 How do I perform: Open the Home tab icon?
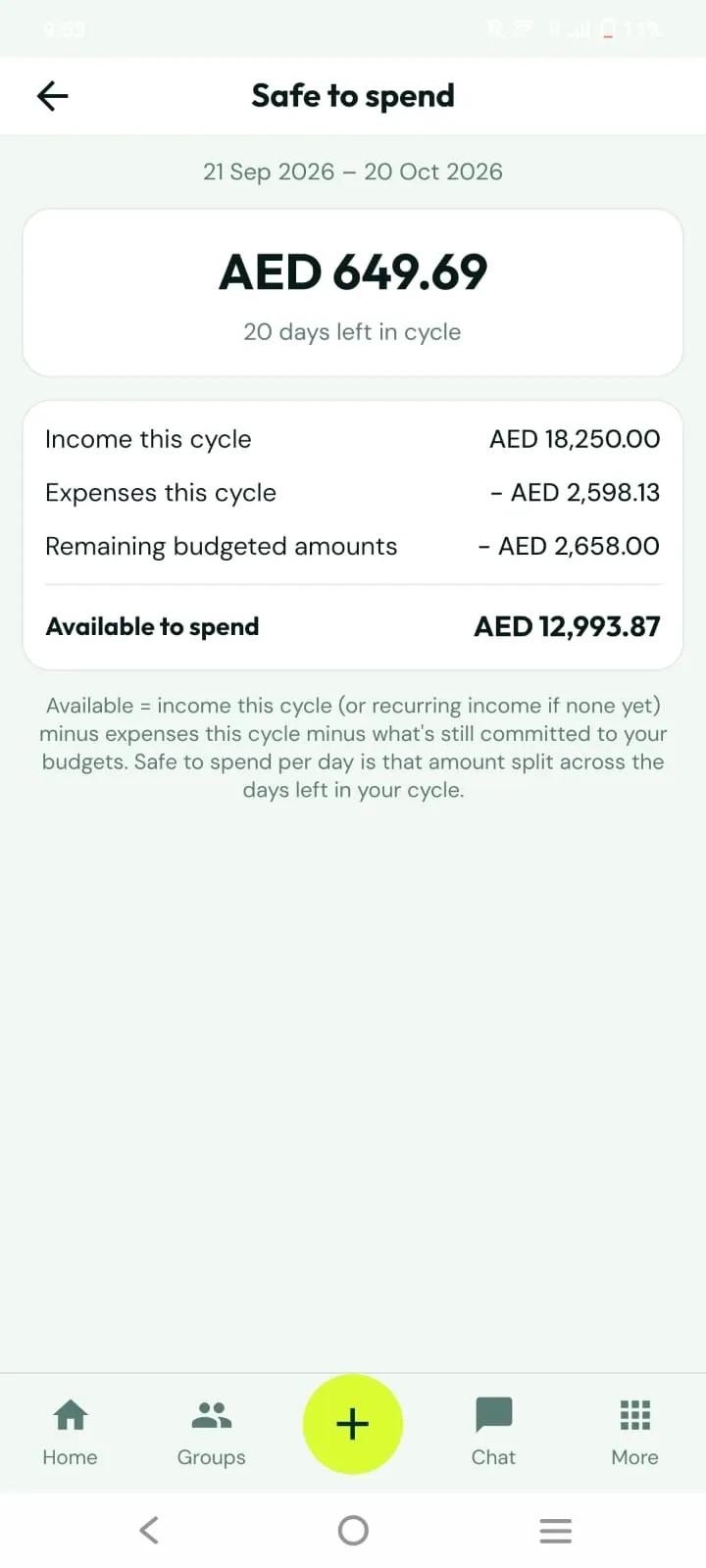(70, 1415)
